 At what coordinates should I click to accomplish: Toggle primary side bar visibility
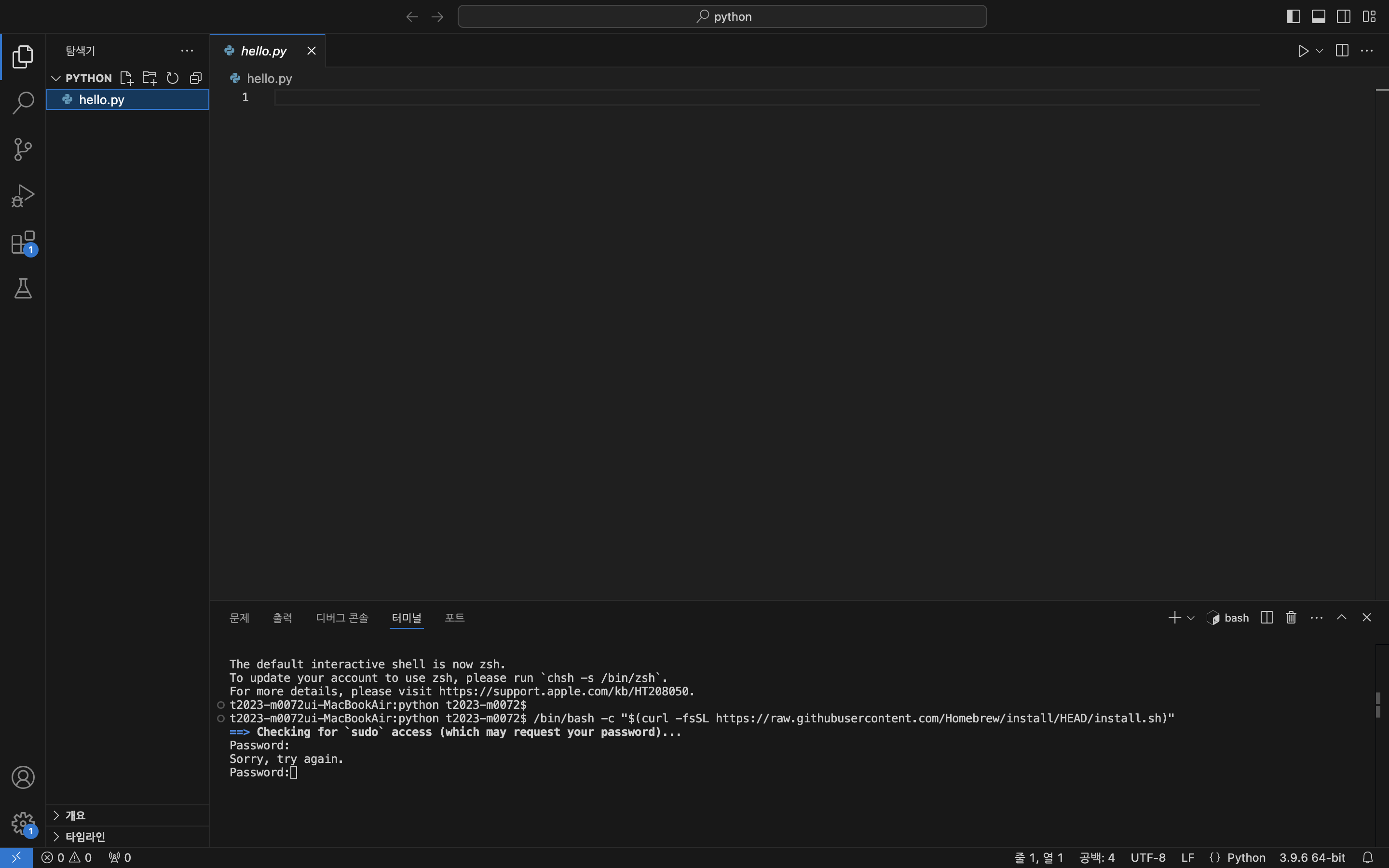(x=1293, y=17)
